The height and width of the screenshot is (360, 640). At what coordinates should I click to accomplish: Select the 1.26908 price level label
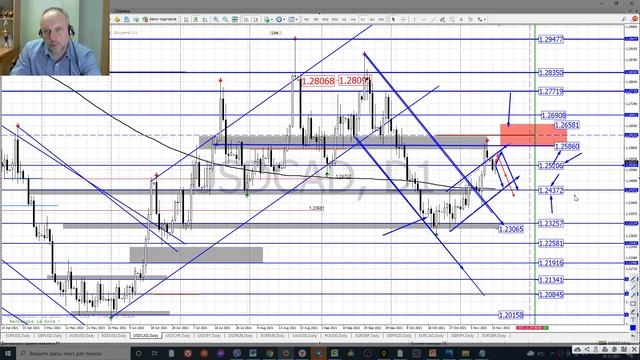pyautogui.click(x=553, y=116)
